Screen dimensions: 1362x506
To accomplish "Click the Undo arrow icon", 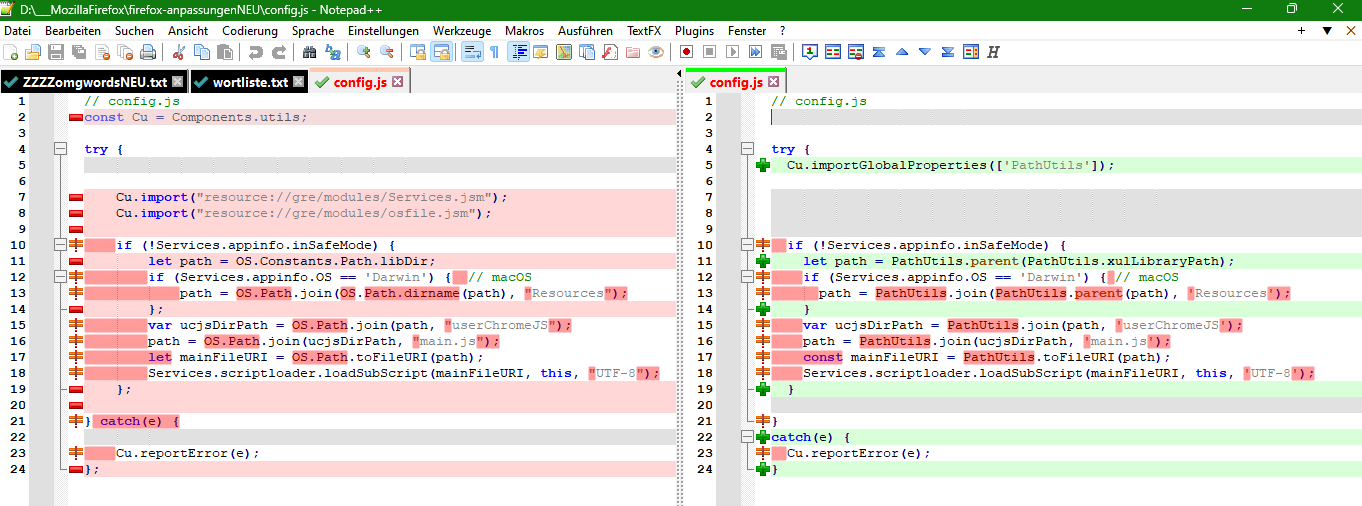I will pos(255,52).
